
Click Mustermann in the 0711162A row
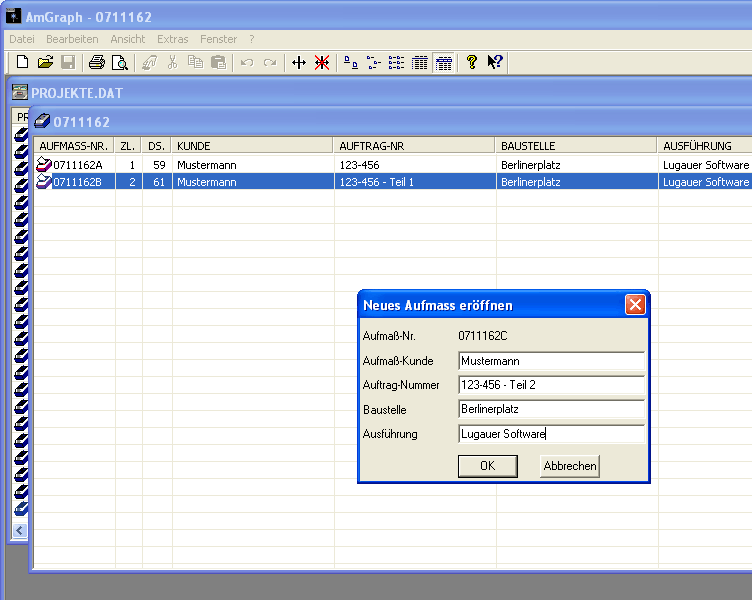click(207, 165)
